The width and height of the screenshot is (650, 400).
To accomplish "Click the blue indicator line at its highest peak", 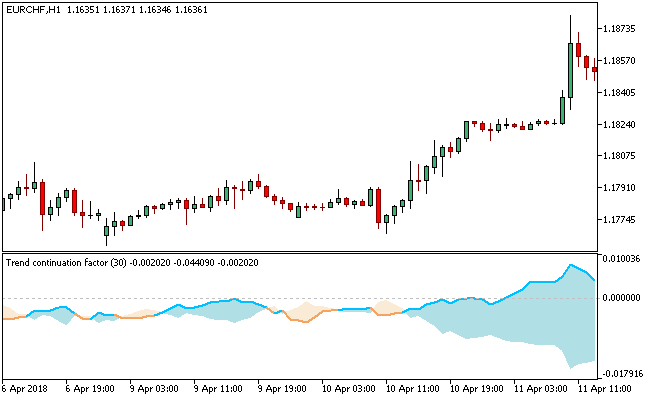I will click(x=571, y=266).
